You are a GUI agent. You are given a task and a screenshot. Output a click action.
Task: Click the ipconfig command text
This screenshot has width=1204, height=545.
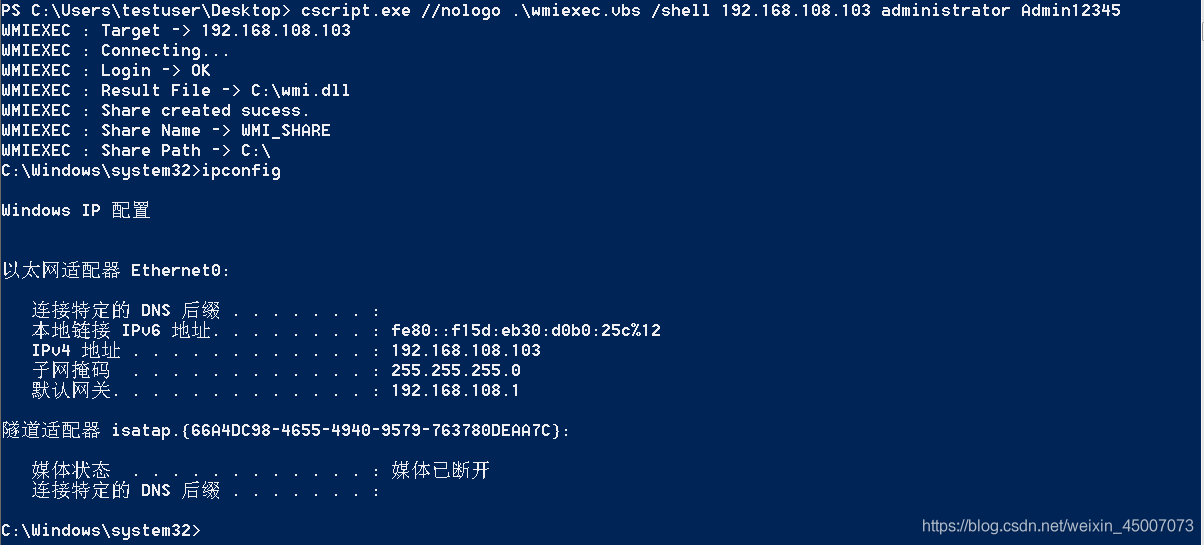coord(241,170)
